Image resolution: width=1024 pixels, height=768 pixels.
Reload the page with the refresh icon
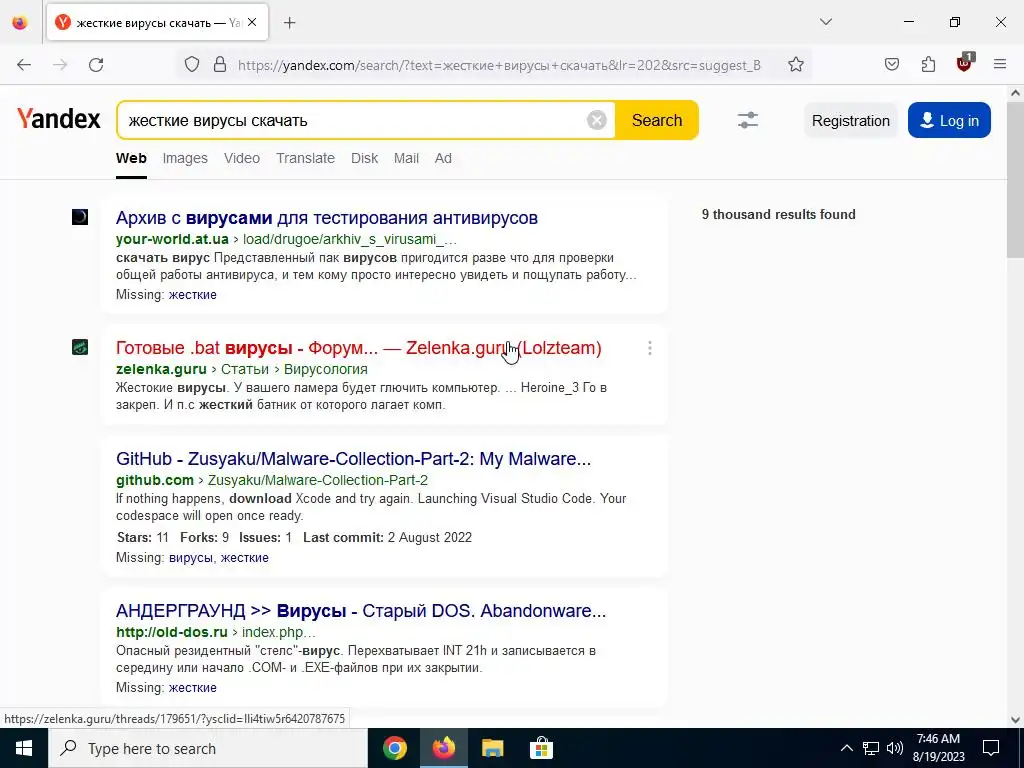pos(96,65)
